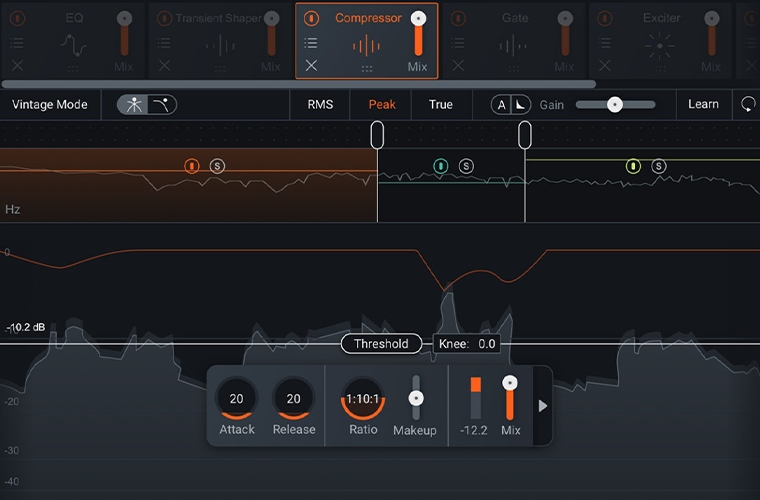Bypass the high band yellow power icon
The image size is (760, 500).
[x=633, y=166]
